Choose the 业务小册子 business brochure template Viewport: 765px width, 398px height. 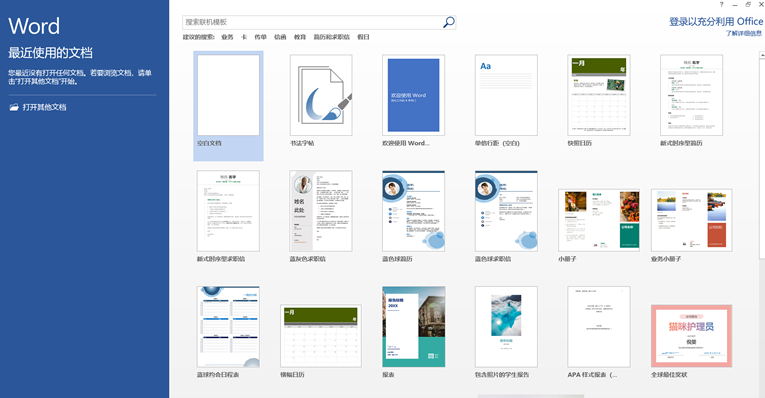click(x=691, y=220)
